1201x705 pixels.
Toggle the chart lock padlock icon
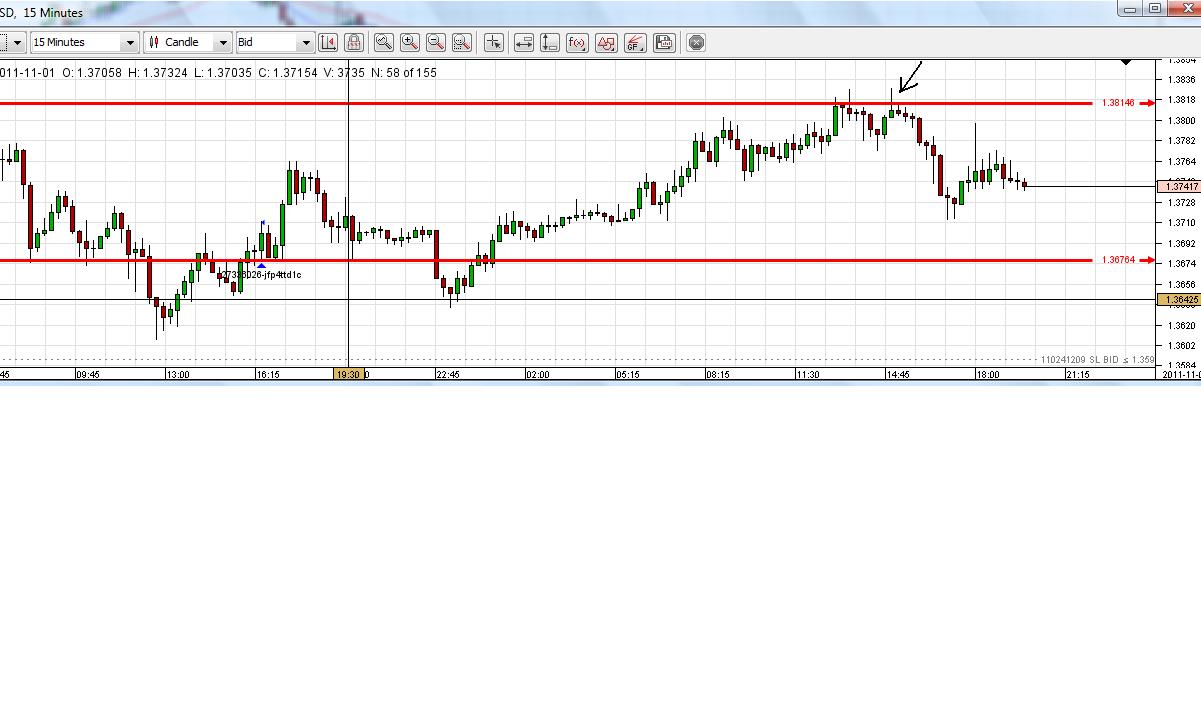(x=353, y=42)
